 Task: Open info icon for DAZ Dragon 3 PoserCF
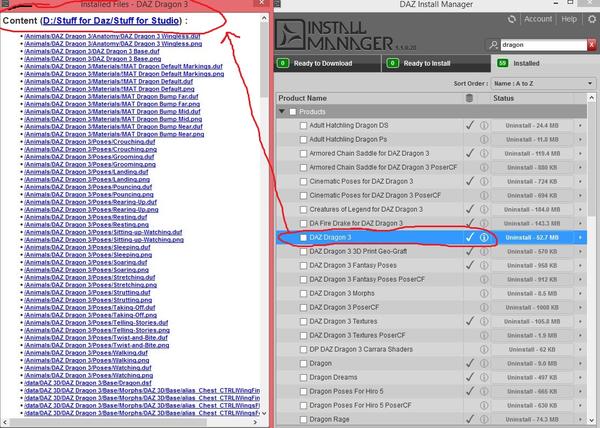pos(484,307)
